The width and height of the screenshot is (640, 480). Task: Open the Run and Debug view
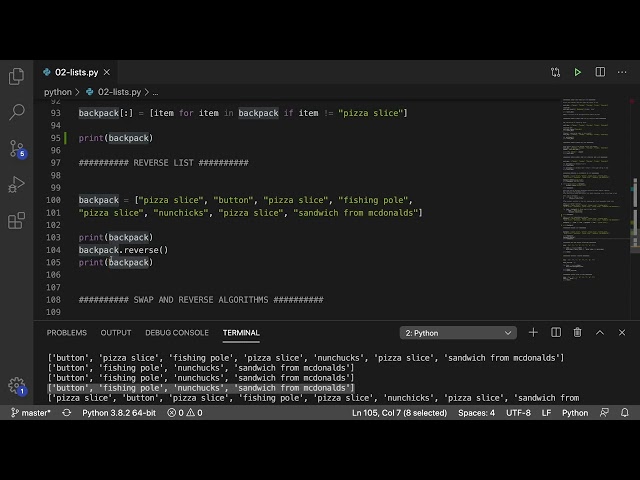pos(16,184)
